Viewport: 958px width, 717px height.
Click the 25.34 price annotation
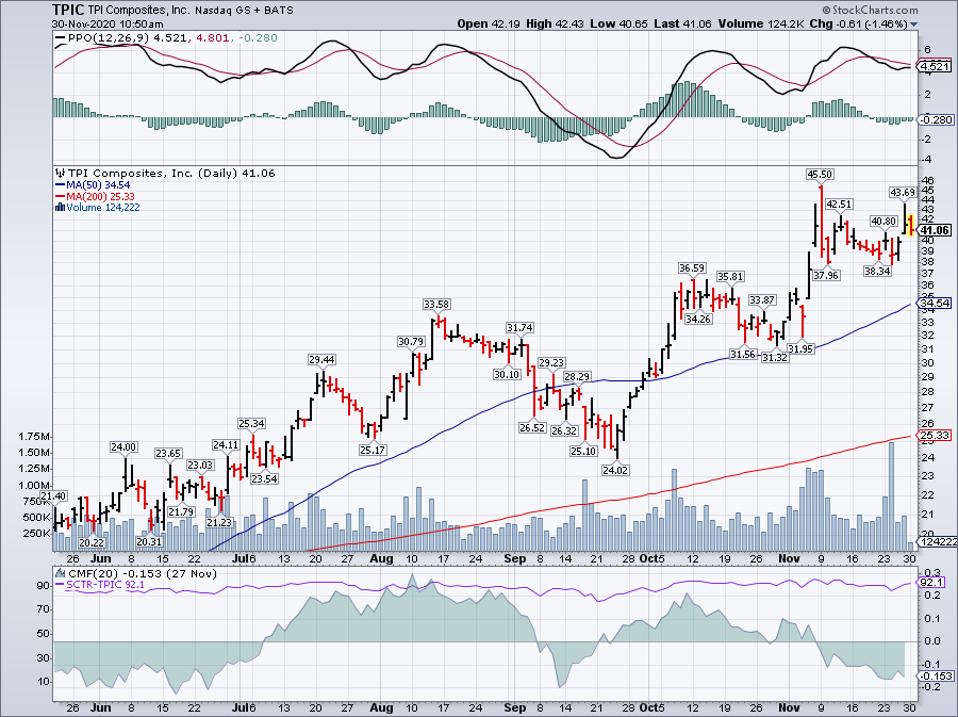tap(251, 423)
